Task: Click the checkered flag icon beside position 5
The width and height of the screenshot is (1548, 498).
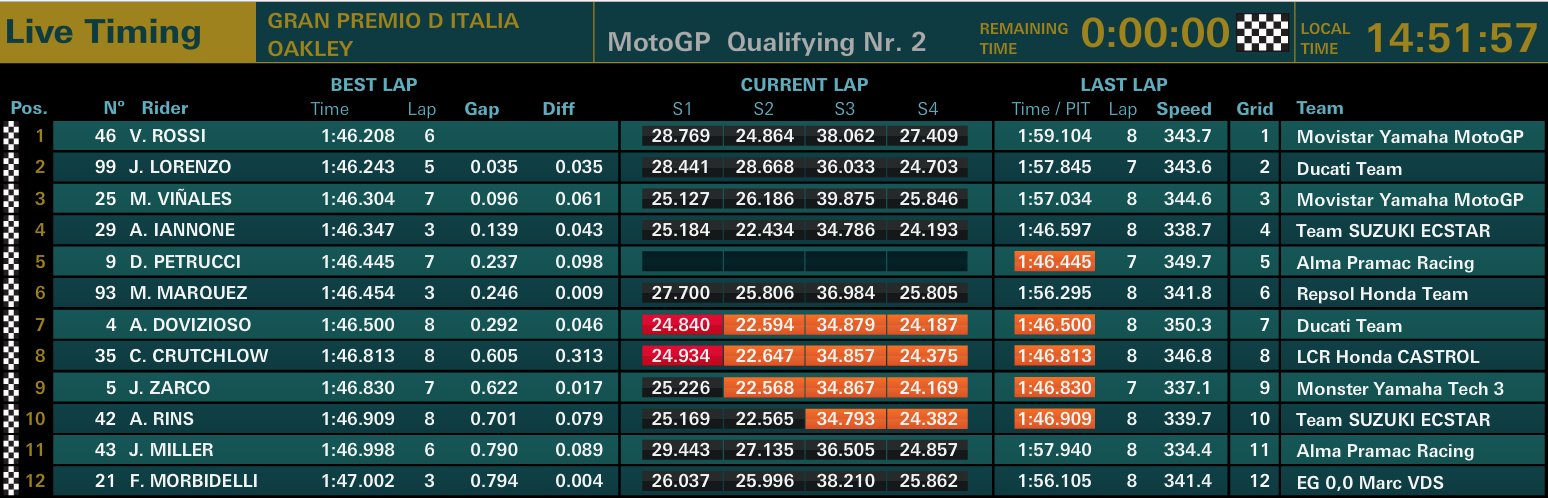Action: pos(12,262)
